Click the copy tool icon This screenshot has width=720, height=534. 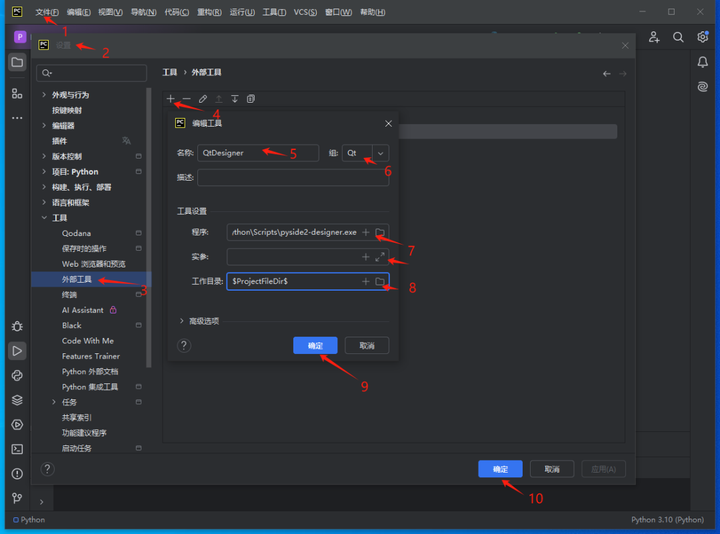coord(251,99)
